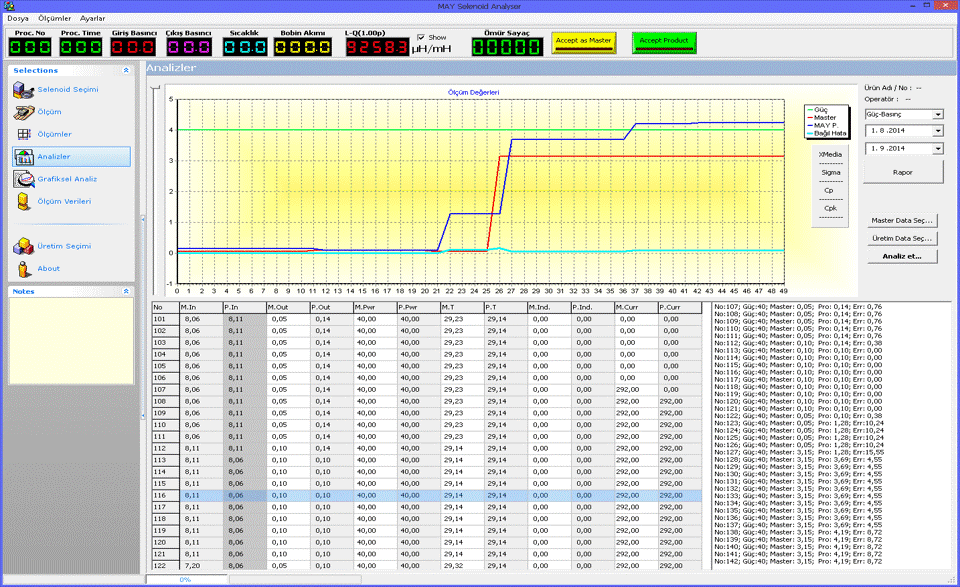Toggle the Show checkbox near µH/mH
Image resolution: width=960 pixels, height=587 pixels.
coord(421,37)
